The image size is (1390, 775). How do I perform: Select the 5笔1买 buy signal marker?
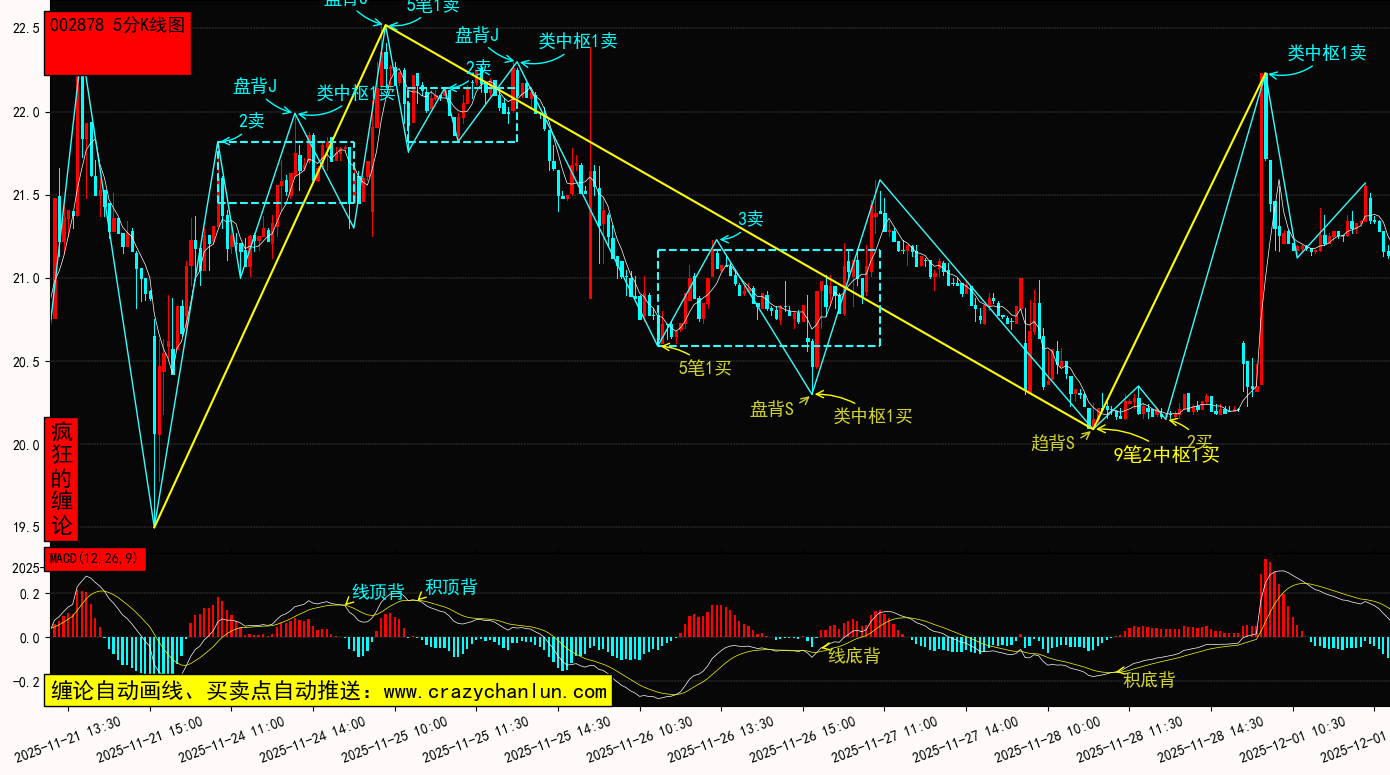coord(705,368)
